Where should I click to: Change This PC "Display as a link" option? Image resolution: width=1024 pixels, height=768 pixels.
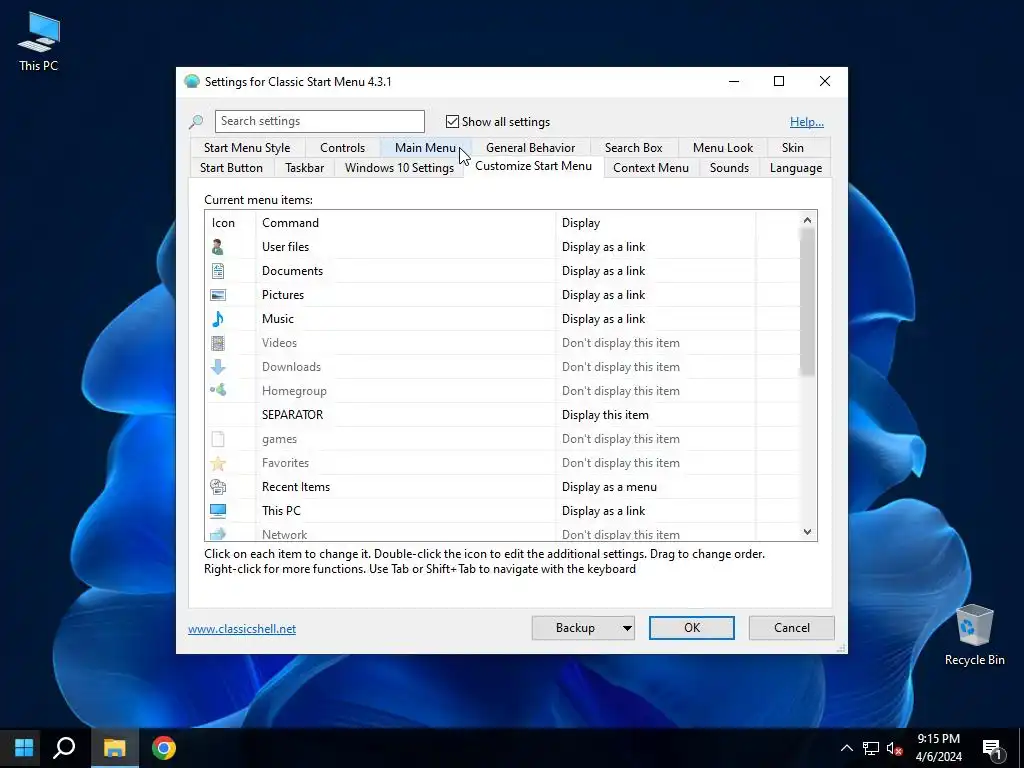(x=603, y=511)
